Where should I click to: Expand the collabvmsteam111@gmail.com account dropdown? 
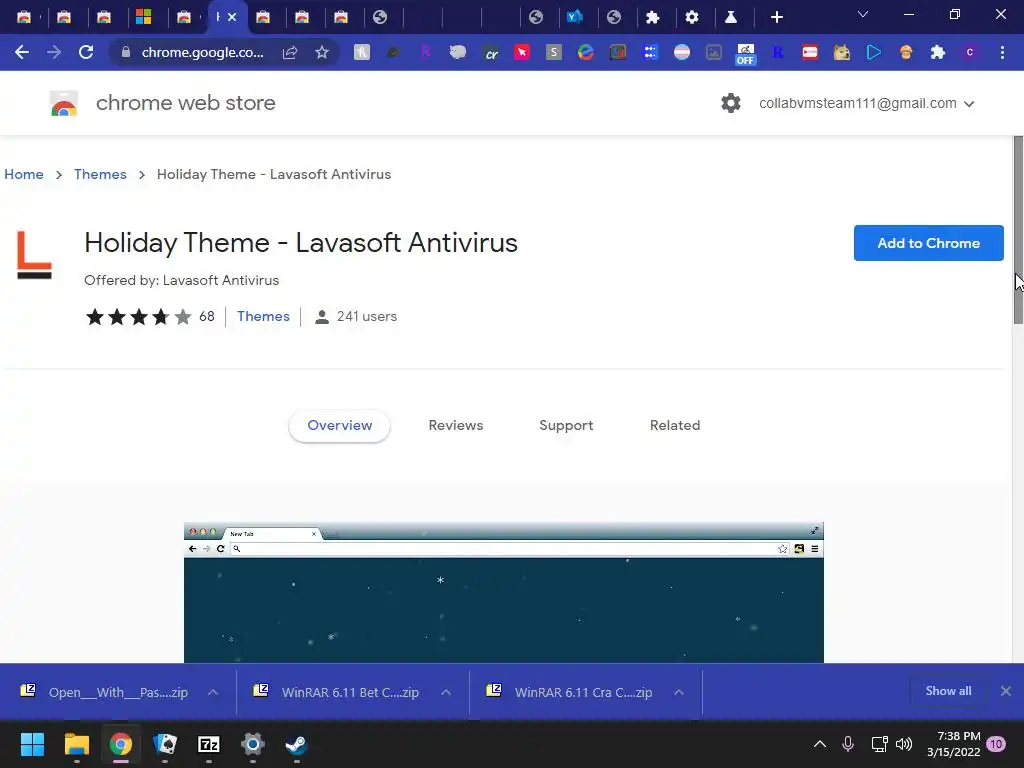[x=969, y=104]
